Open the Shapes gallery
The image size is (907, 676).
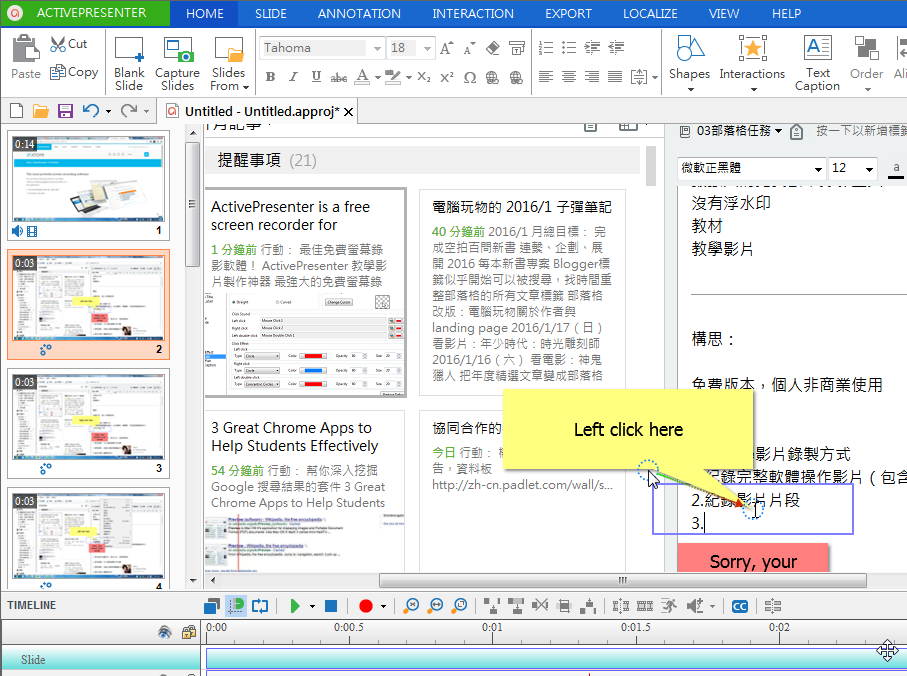point(690,62)
